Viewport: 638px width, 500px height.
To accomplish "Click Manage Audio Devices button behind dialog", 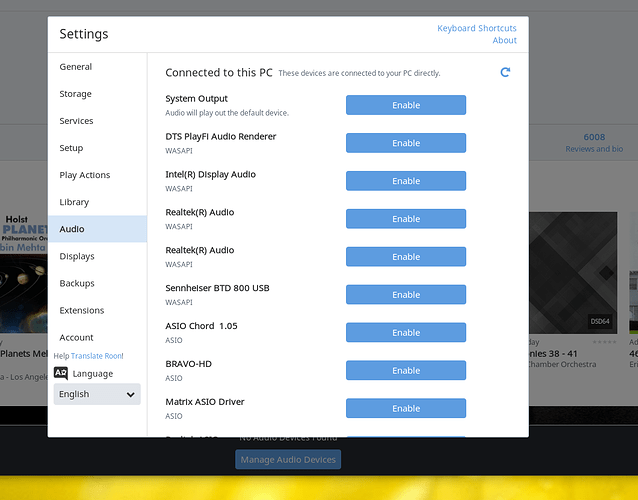I will coord(288,459).
